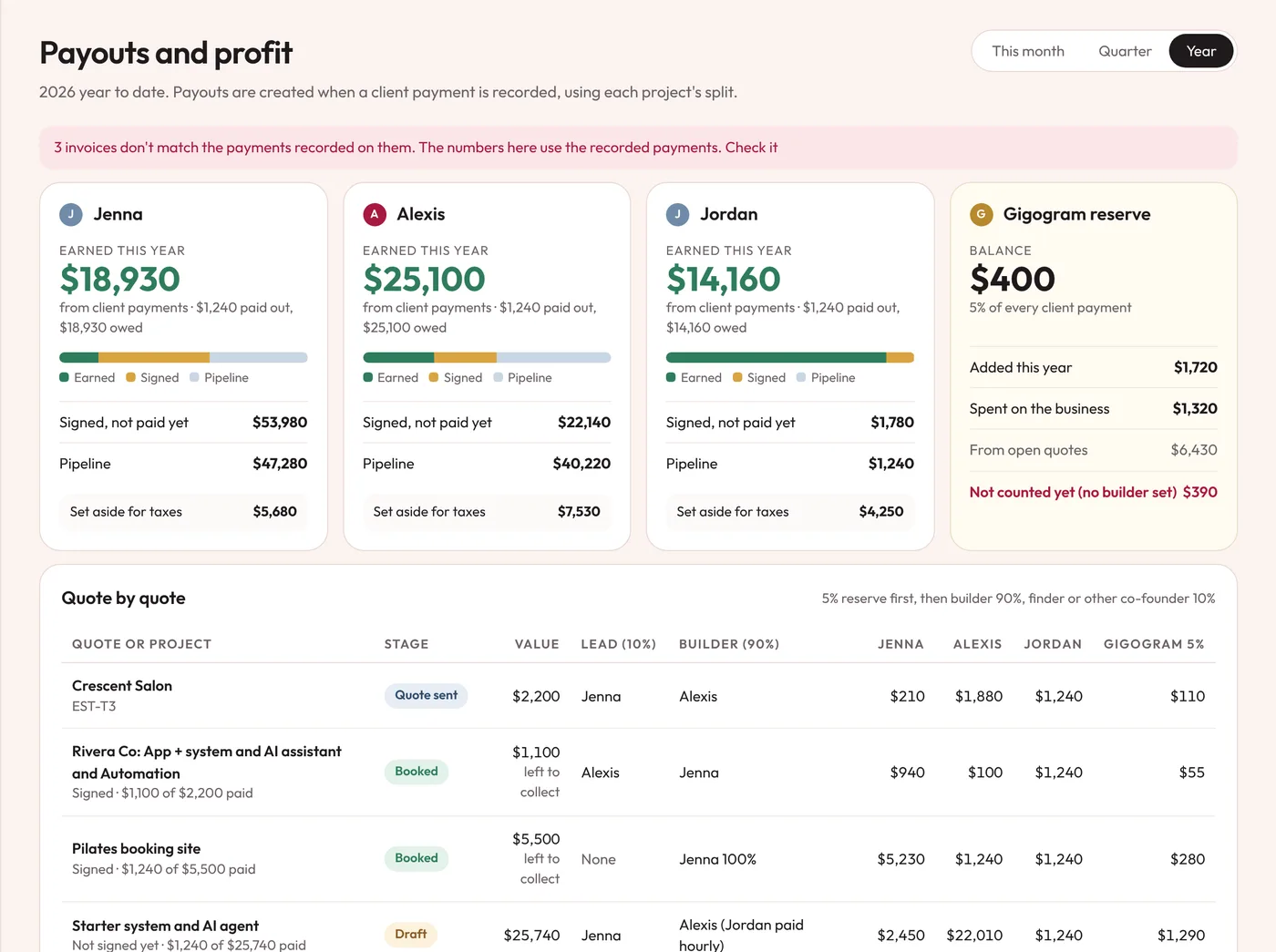Click the Quote sent badge for Crescent Salon

tap(426, 695)
